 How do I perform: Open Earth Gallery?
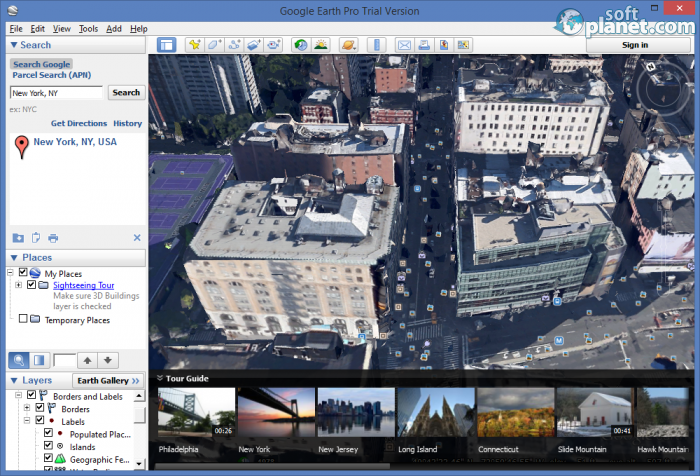(108, 380)
